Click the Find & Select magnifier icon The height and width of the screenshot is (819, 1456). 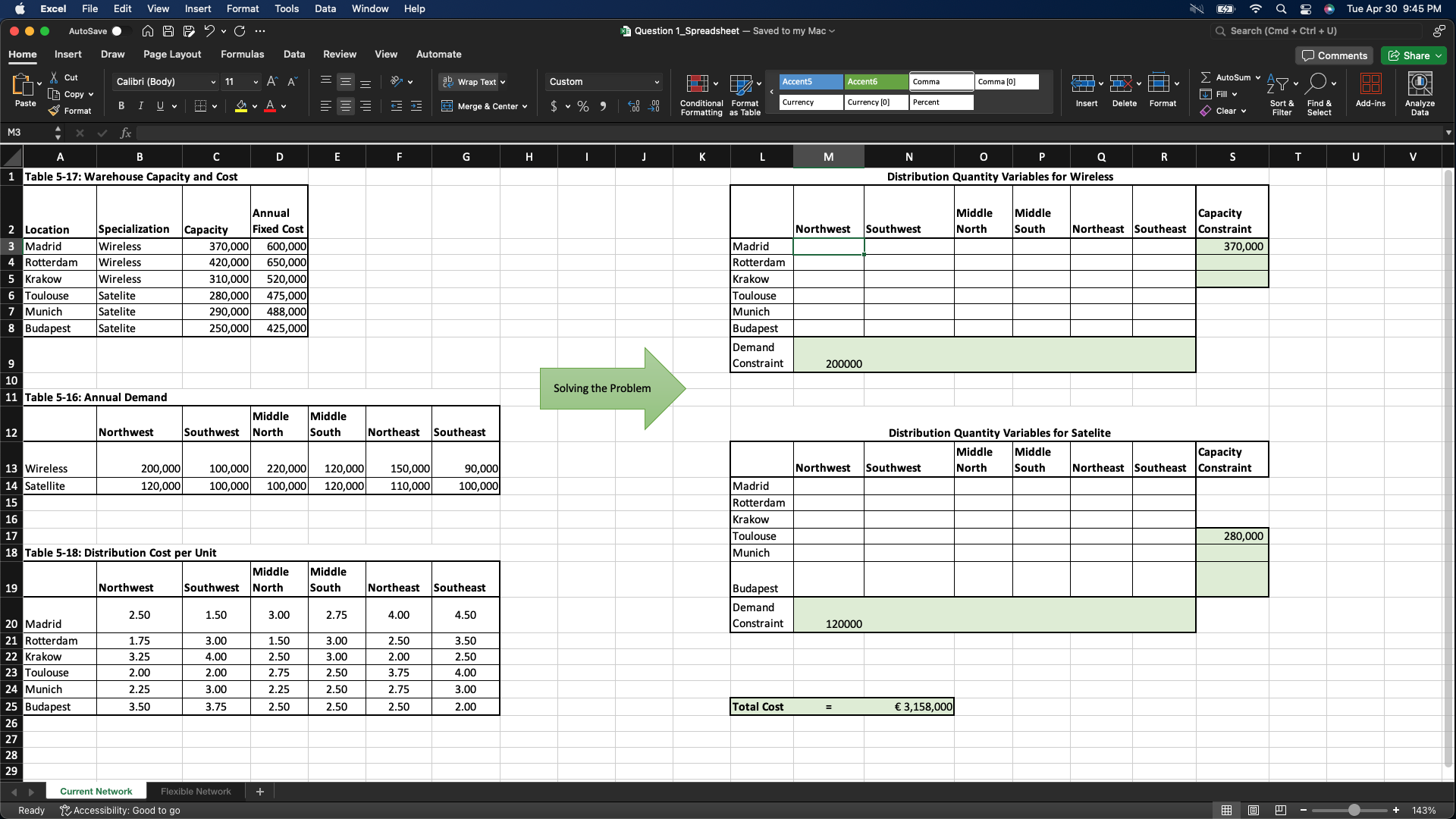[1319, 83]
